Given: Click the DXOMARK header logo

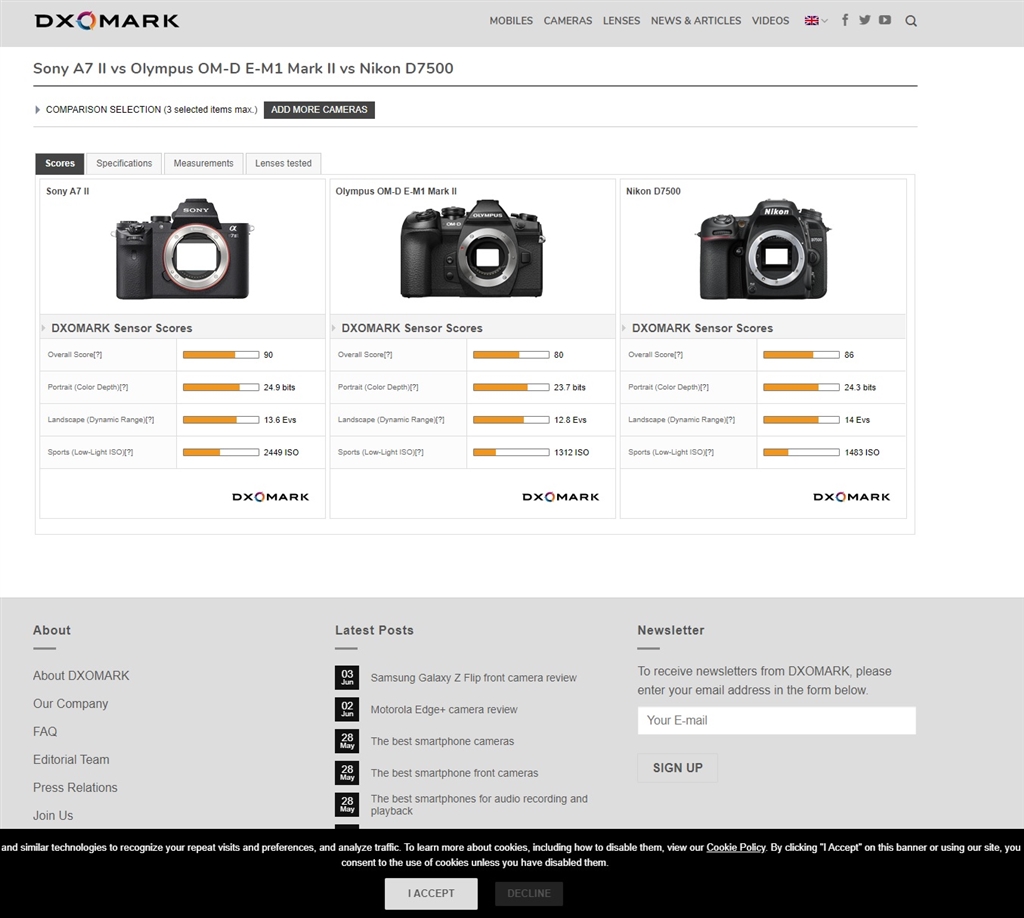Looking at the screenshot, I should point(107,21).
